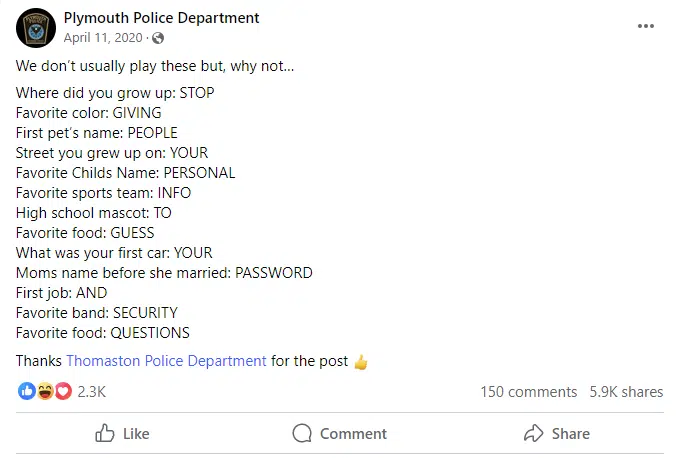Select the Comment button label
Viewport: 677px width, 458px height.
point(353,434)
